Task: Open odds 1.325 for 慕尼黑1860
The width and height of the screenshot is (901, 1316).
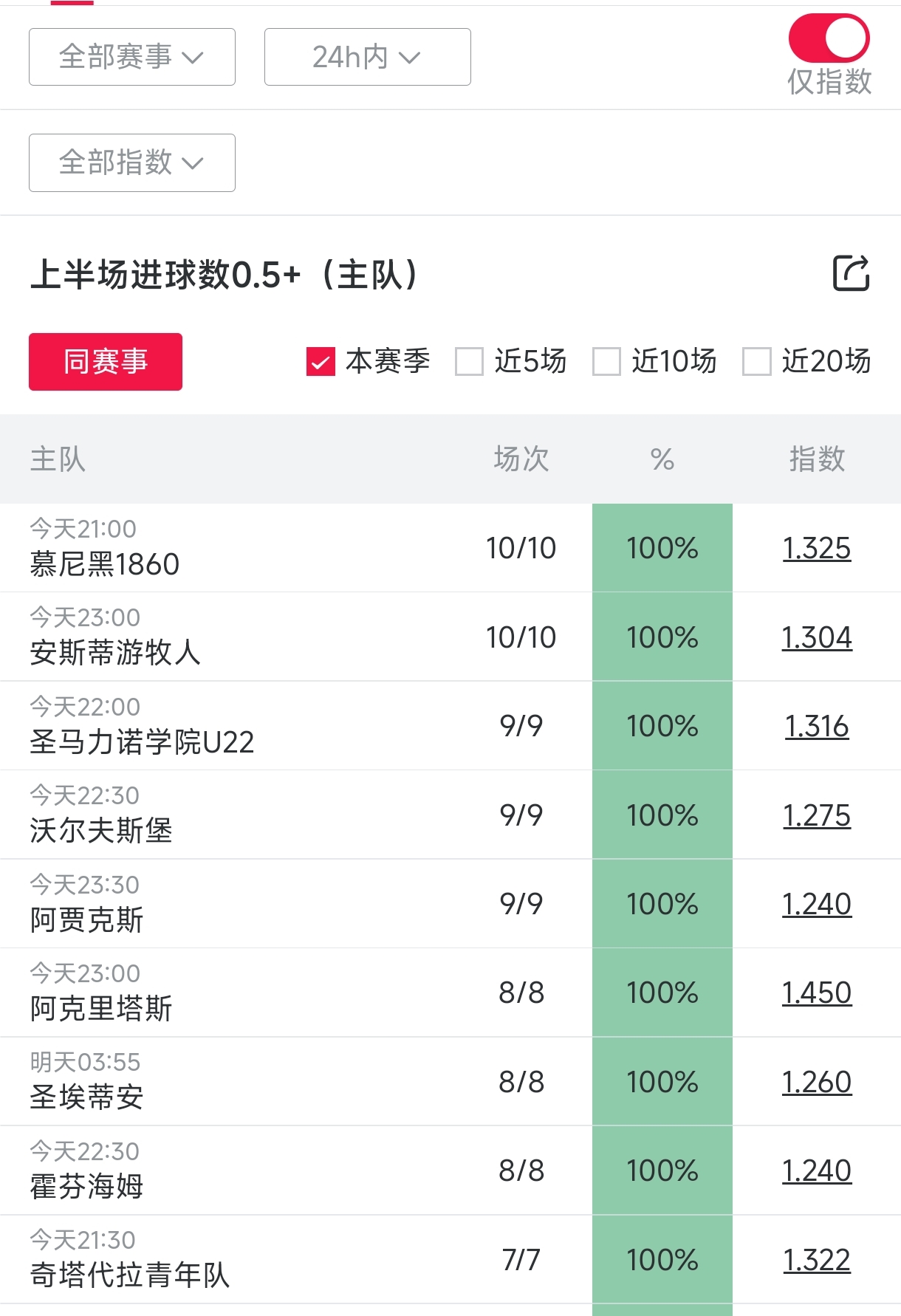Action: click(816, 548)
